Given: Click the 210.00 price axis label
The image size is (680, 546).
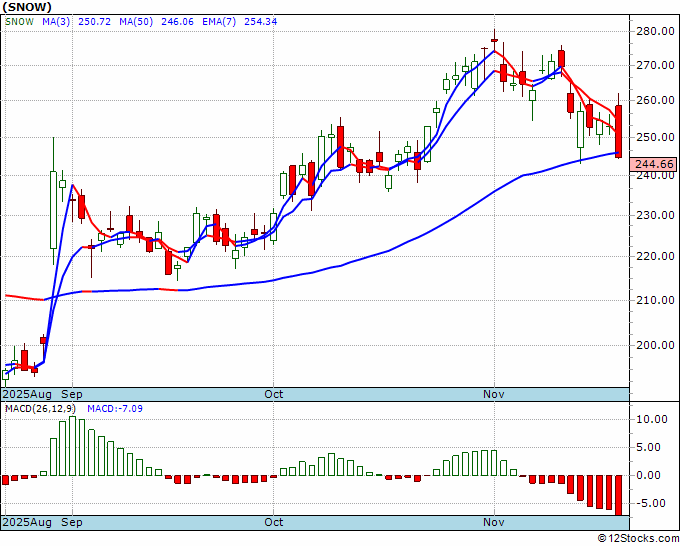Looking at the screenshot, I should [x=655, y=300].
